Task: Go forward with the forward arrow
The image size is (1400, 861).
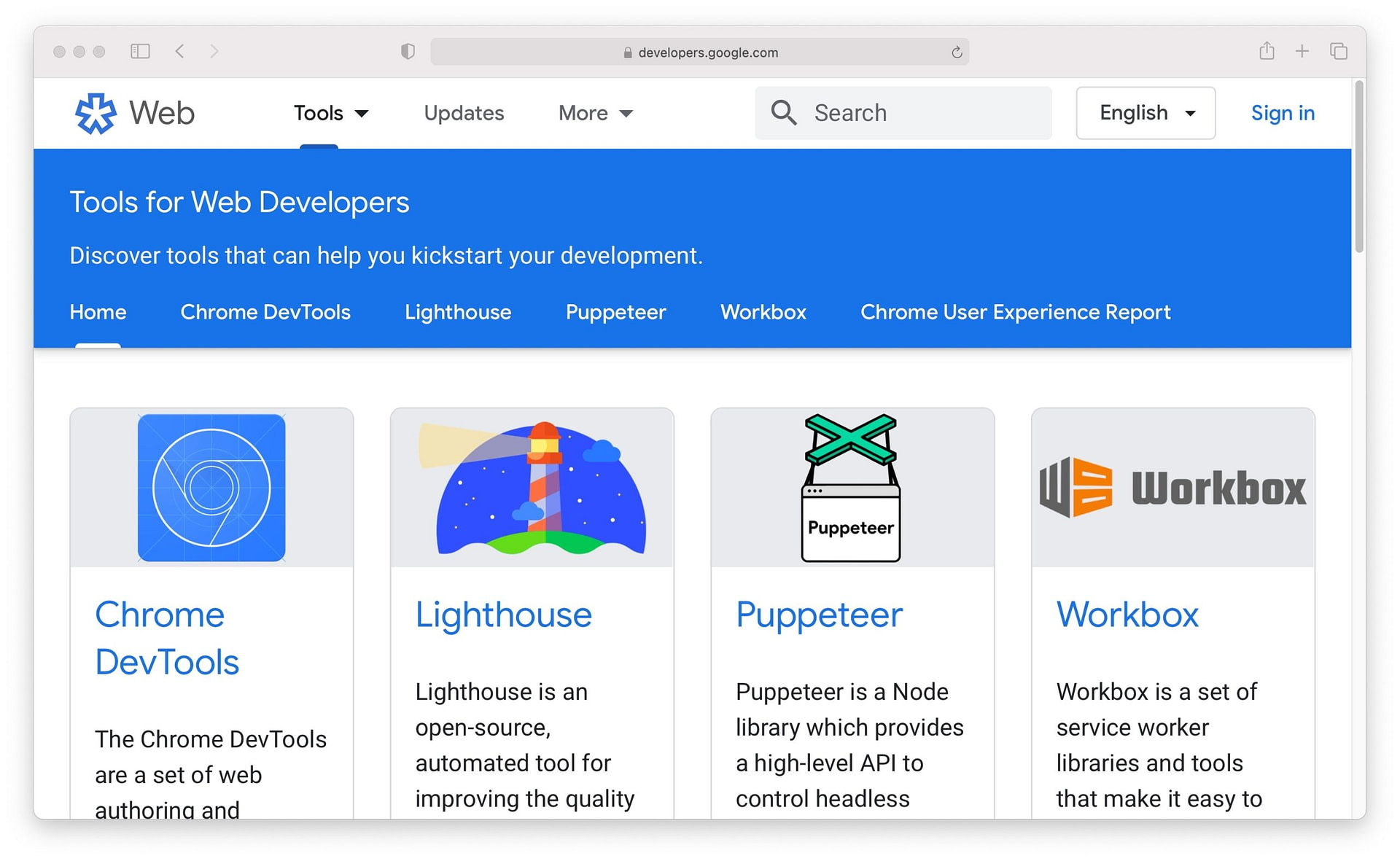Action: pyautogui.click(x=214, y=51)
